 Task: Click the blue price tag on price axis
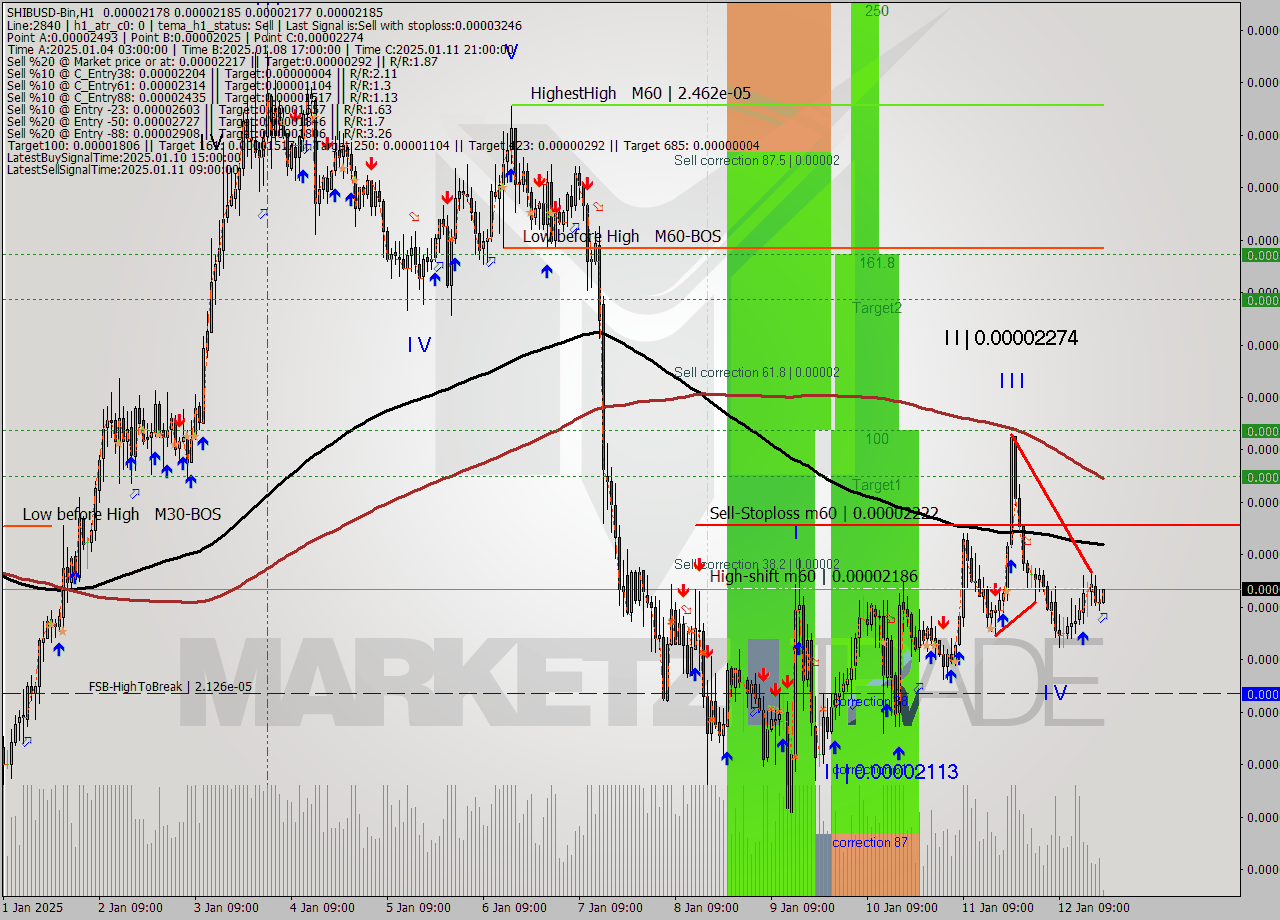coord(1260,694)
